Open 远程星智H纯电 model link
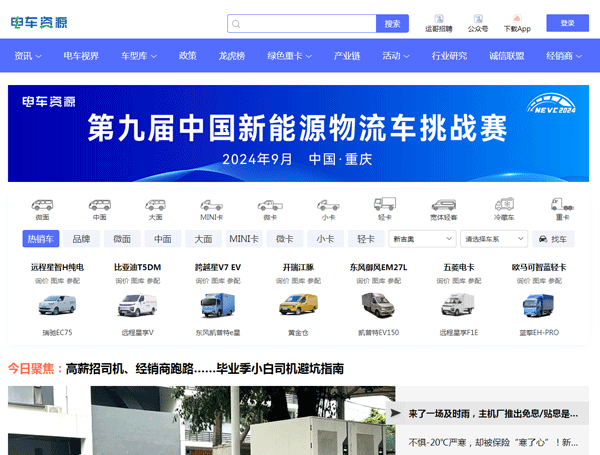 point(57,267)
